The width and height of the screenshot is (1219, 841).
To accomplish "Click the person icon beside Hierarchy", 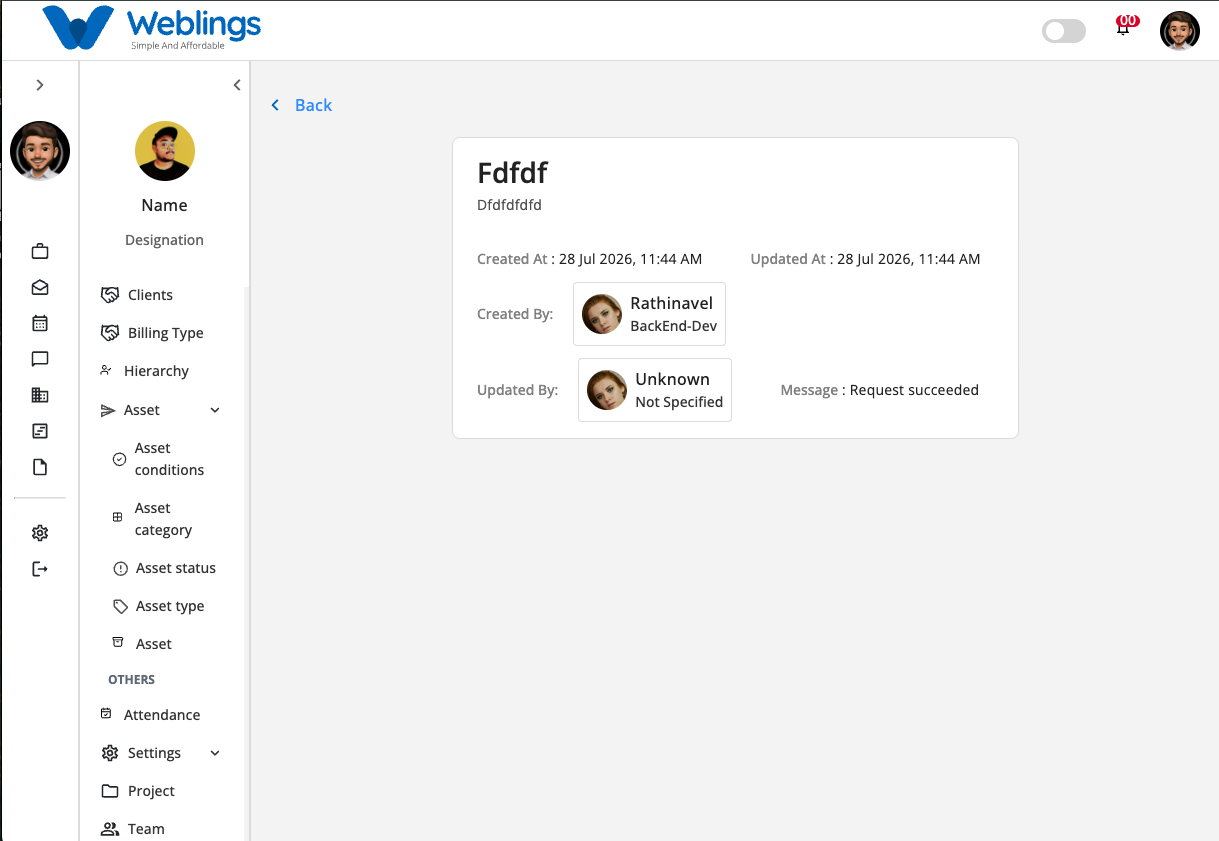I will point(107,371).
